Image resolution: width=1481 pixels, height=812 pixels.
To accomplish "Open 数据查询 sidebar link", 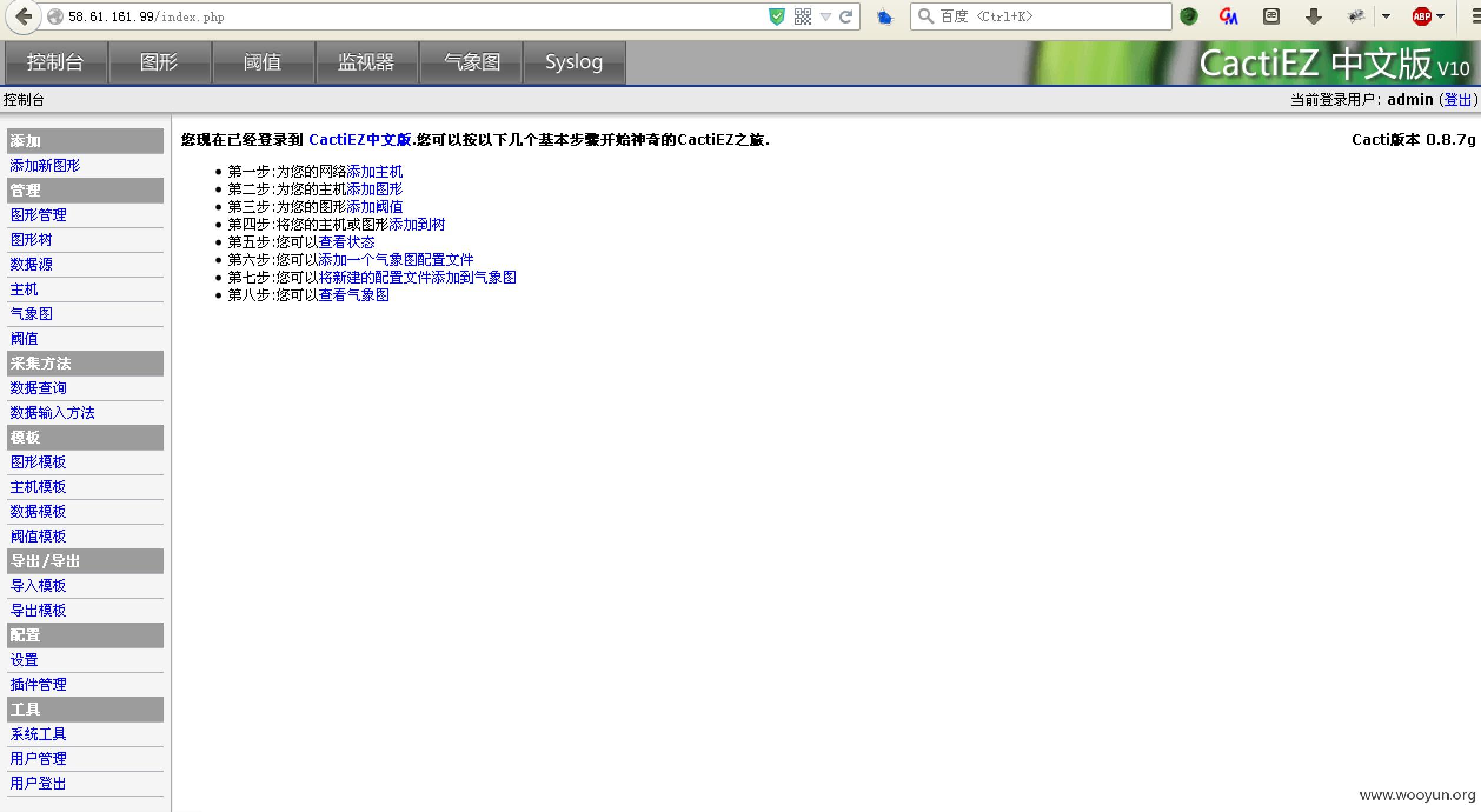I will [x=38, y=388].
